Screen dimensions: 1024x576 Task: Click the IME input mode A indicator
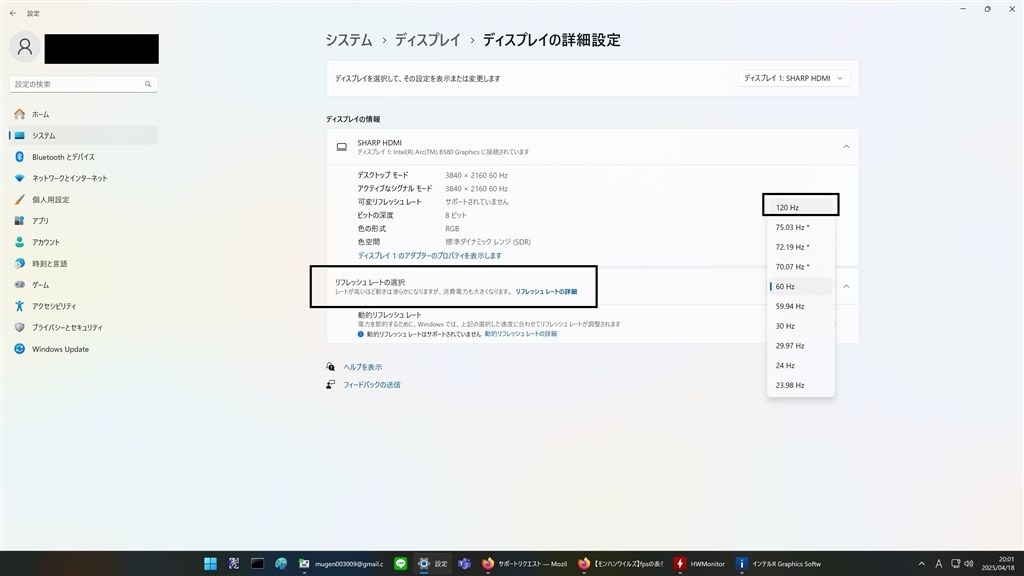click(x=938, y=564)
